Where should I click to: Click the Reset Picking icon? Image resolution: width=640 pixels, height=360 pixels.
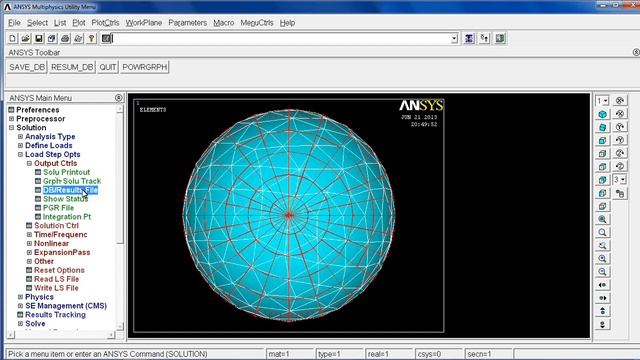point(484,38)
